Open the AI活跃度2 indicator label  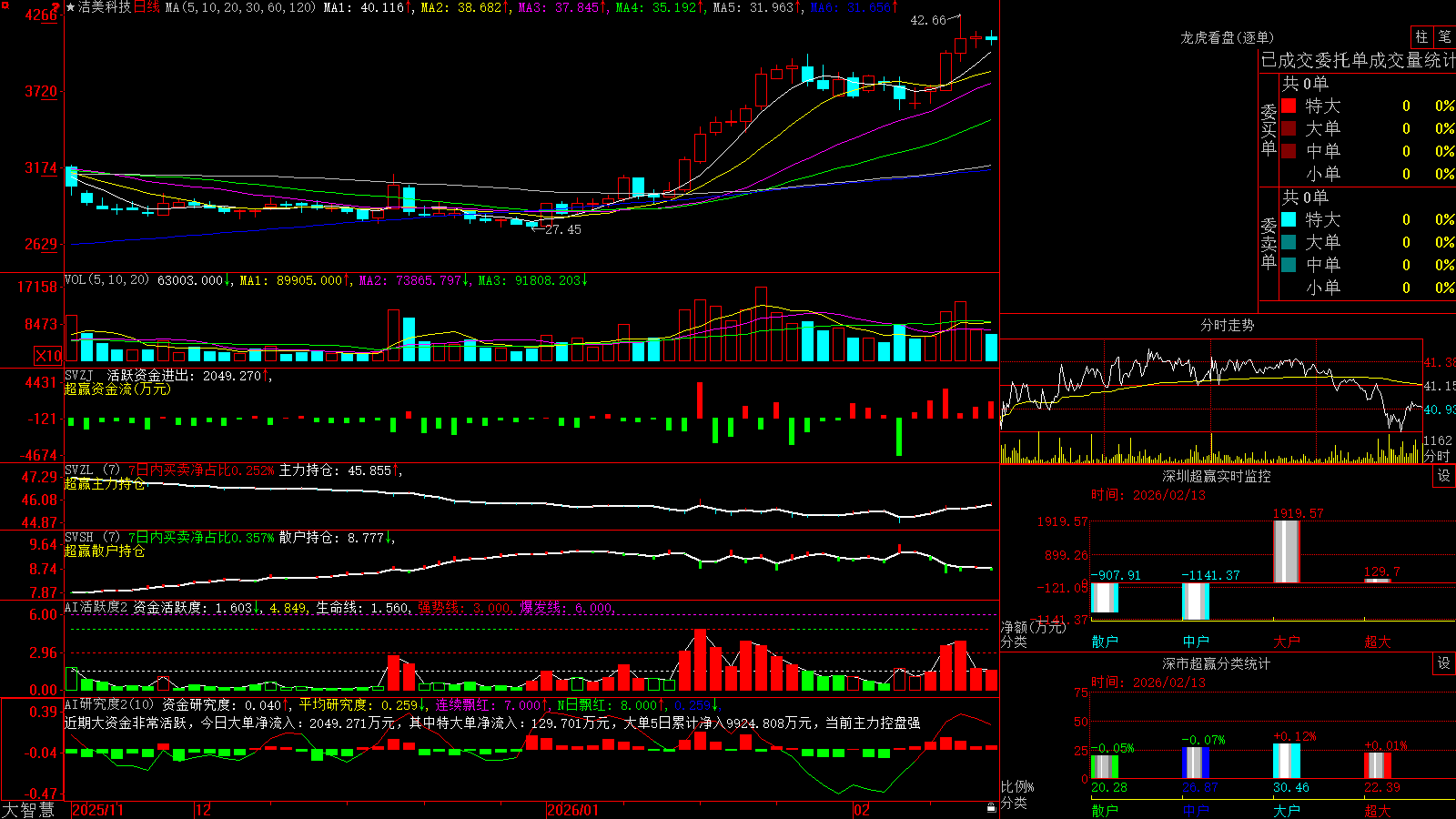coord(96,607)
